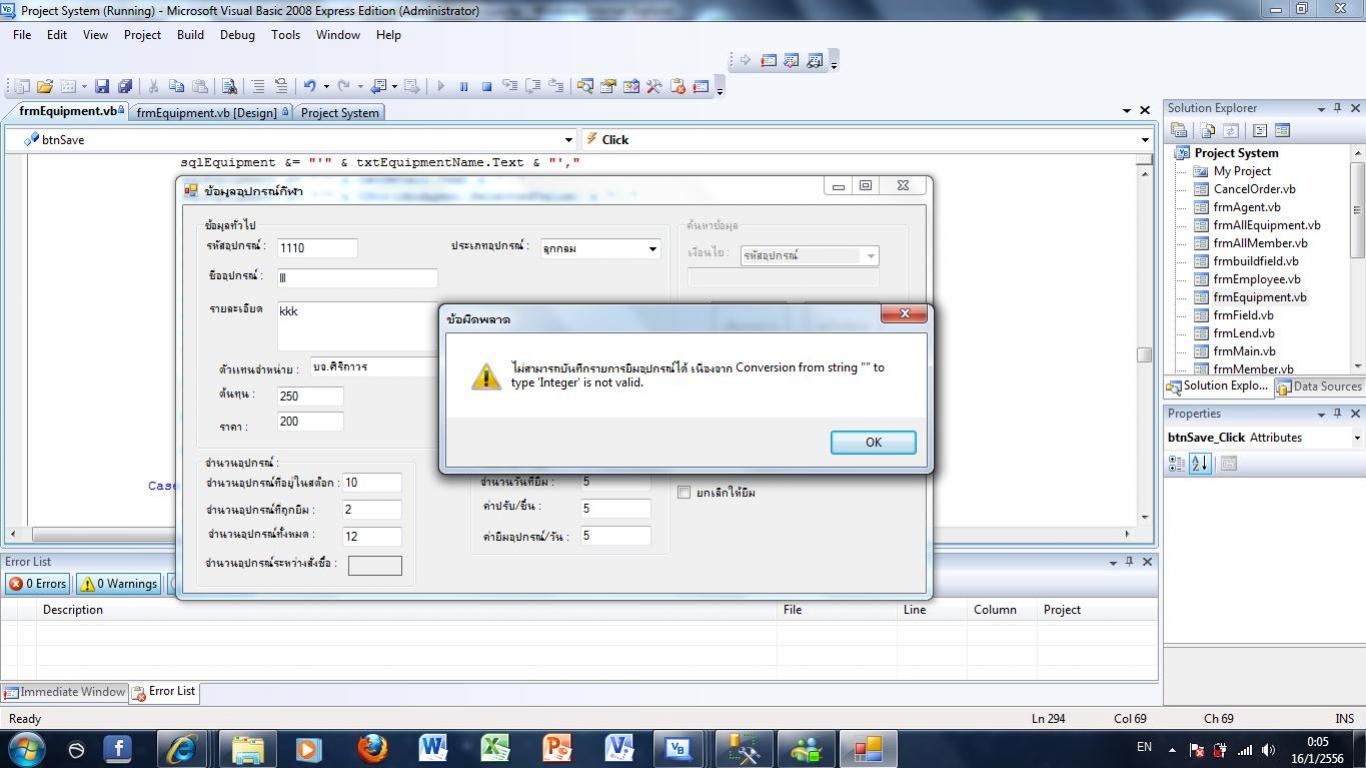Click Alphabetical sort icon in Properties panel
This screenshot has height=768, width=1366.
point(1200,463)
